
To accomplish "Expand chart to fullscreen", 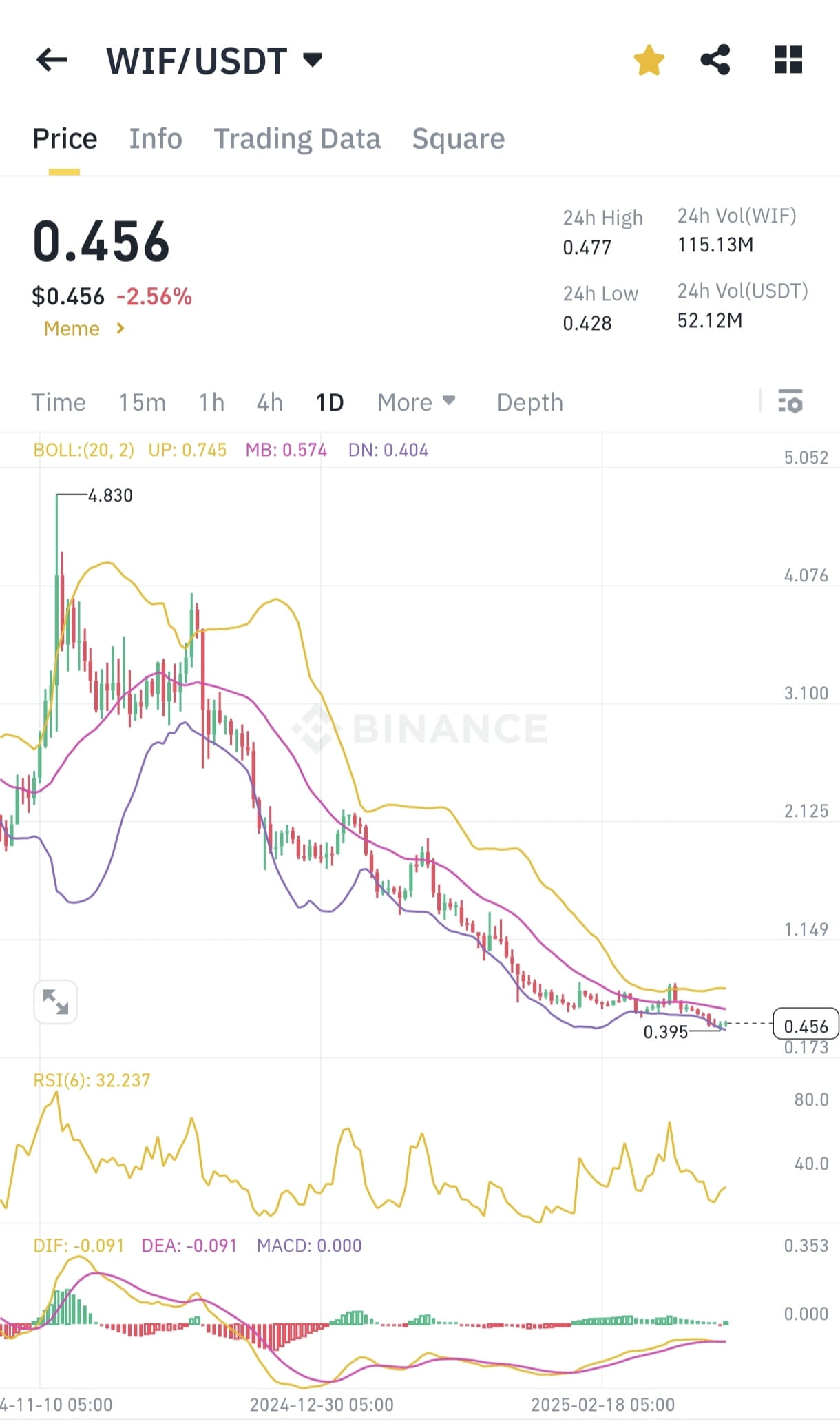I will pyautogui.click(x=56, y=1002).
